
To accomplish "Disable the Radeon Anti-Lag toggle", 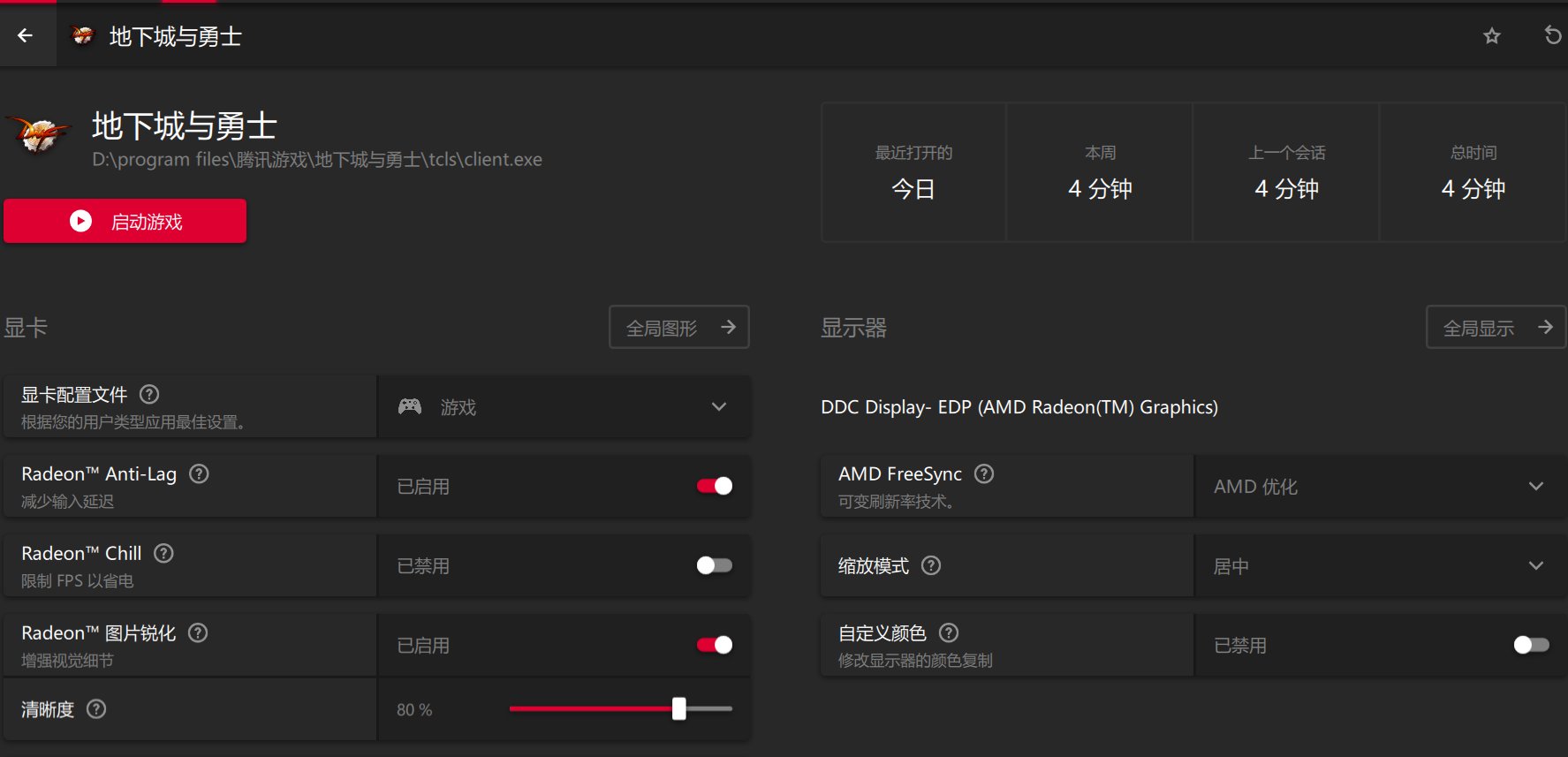I will click(715, 486).
